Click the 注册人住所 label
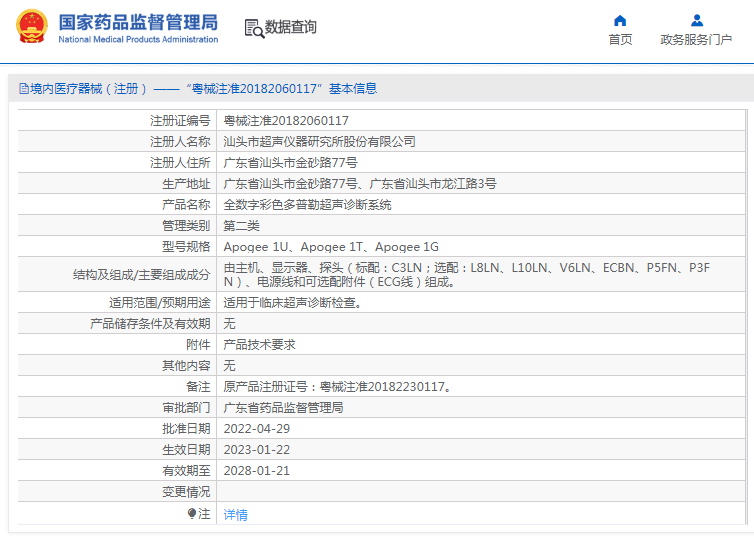754x547 pixels. 180,163
